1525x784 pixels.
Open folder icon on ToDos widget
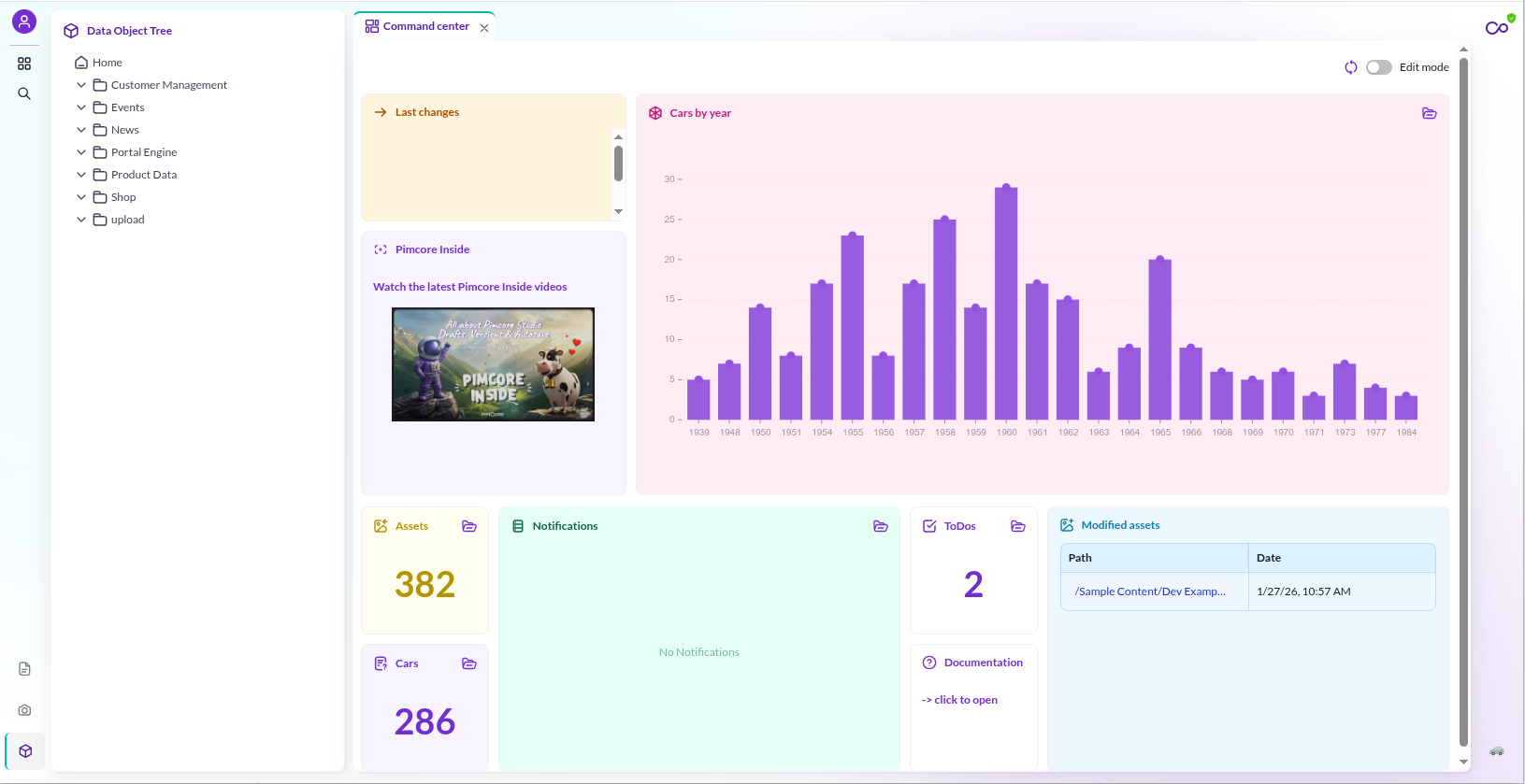pyautogui.click(x=1018, y=526)
